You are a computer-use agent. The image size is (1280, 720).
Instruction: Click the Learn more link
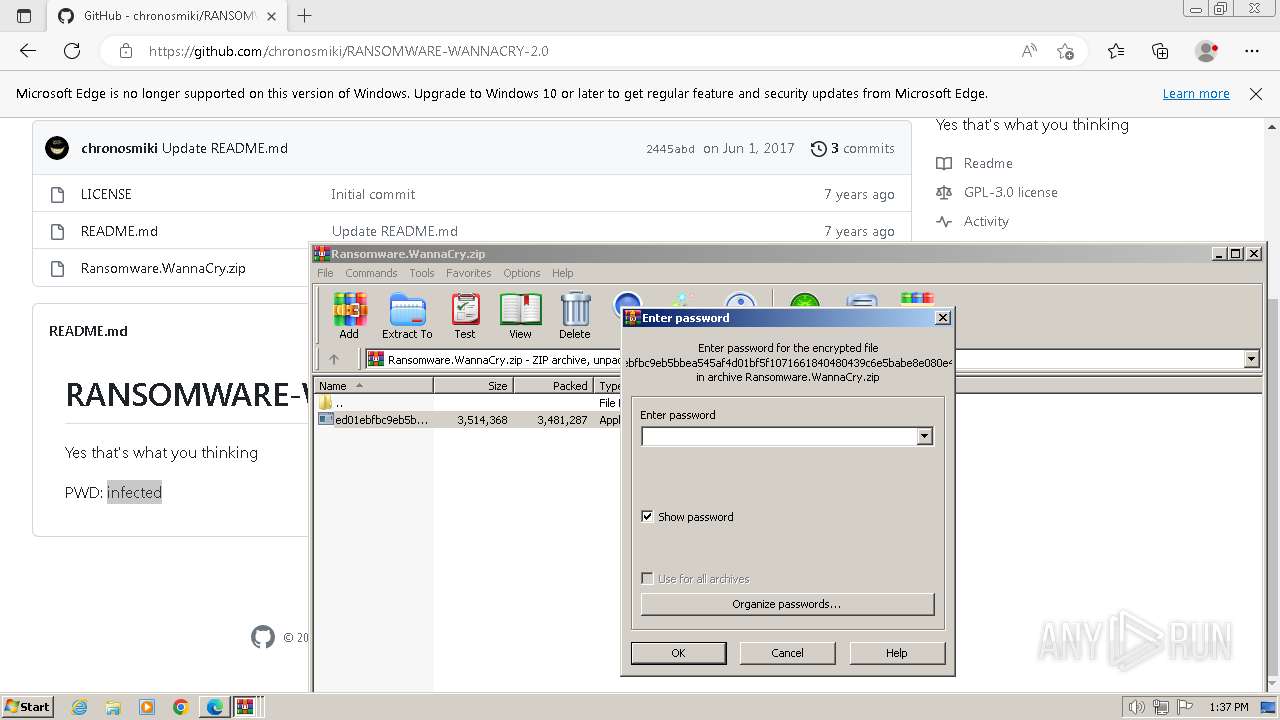tap(1196, 93)
